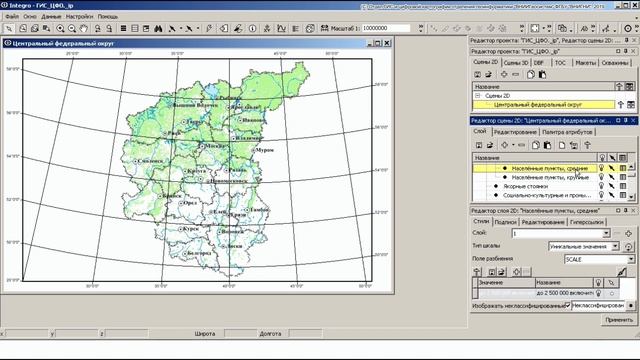Click the paste icon in project editor toolbar

tap(542, 74)
